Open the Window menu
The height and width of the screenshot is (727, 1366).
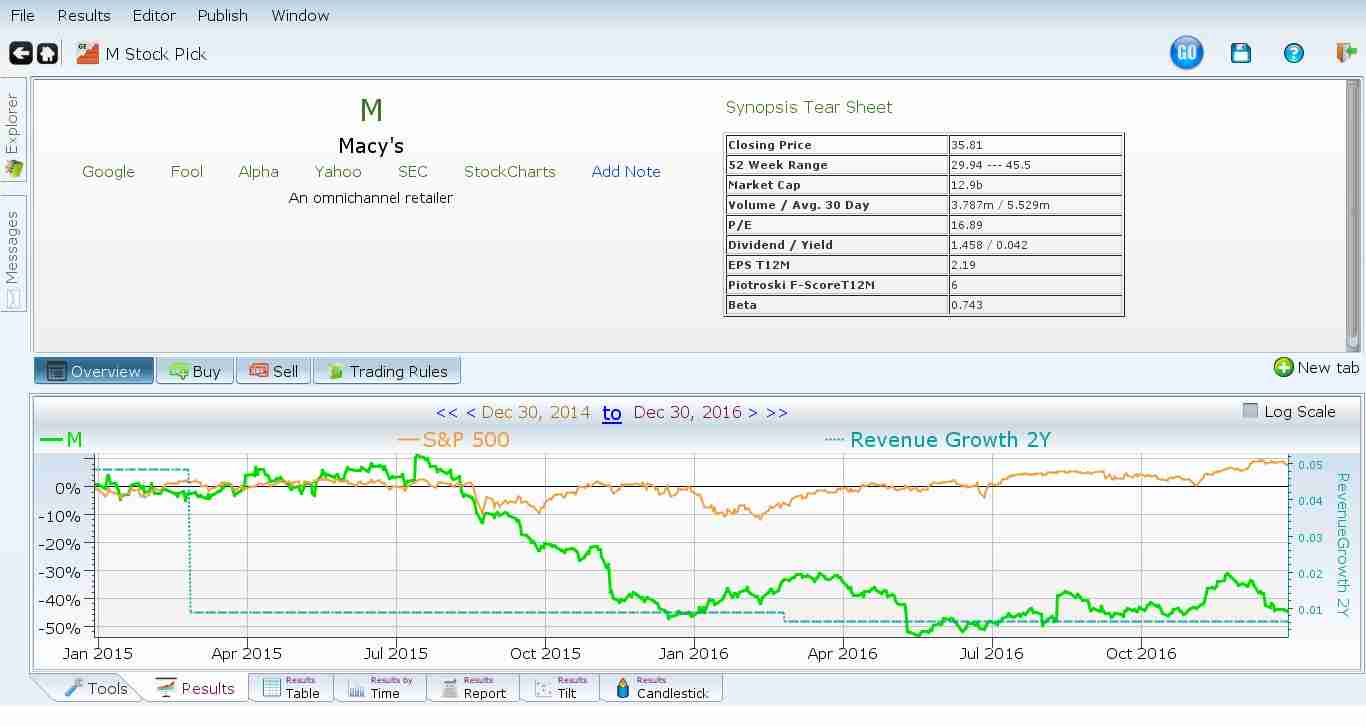point(300,15)
